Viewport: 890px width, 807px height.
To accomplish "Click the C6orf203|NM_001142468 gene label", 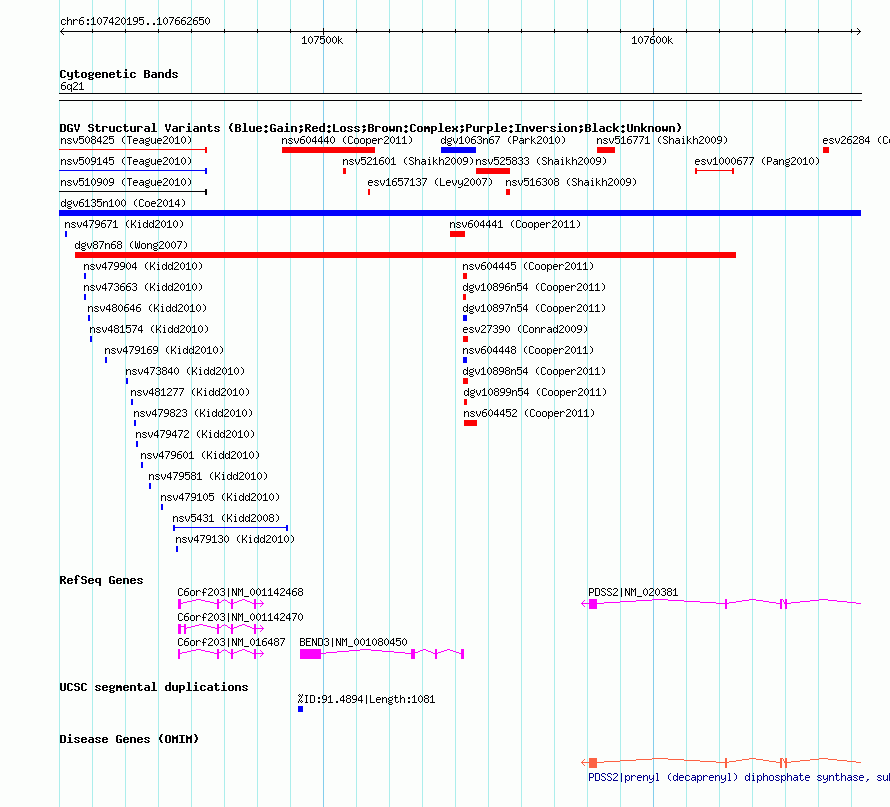I will (x=240, y=592).
